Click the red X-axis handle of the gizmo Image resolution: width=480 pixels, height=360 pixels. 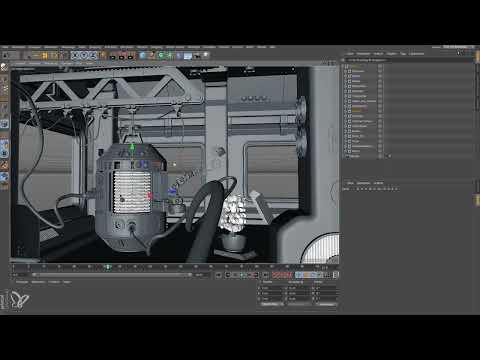[x=150, y=196]
